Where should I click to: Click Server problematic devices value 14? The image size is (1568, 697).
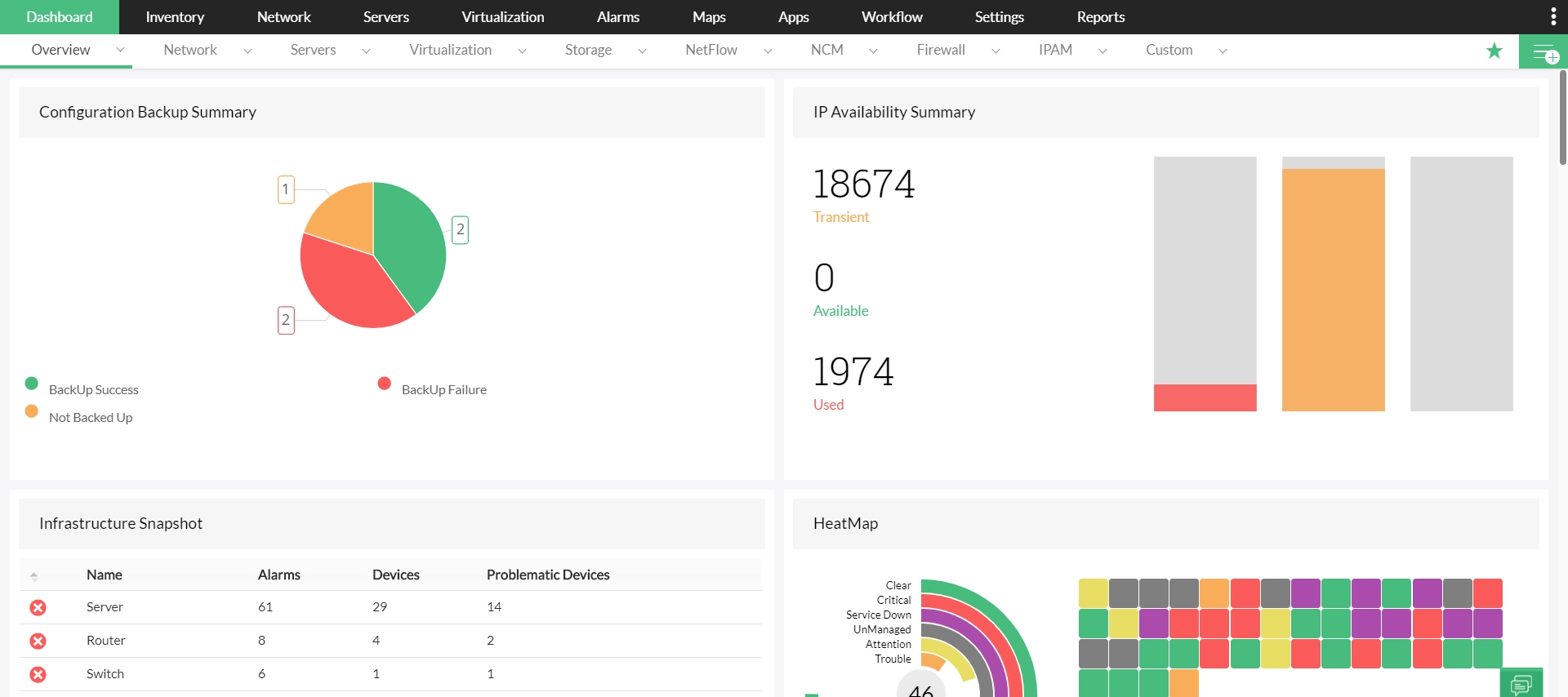click(x=494, y=607)
